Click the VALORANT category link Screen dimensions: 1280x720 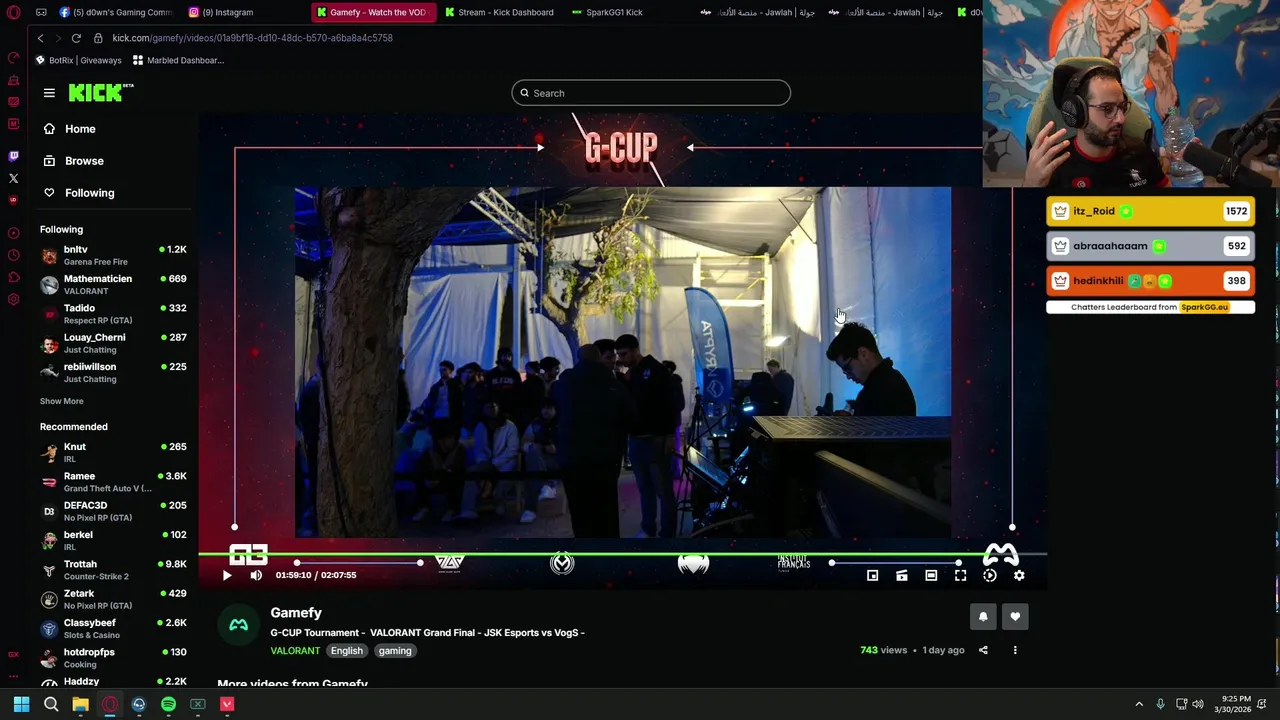click(295, 651)
